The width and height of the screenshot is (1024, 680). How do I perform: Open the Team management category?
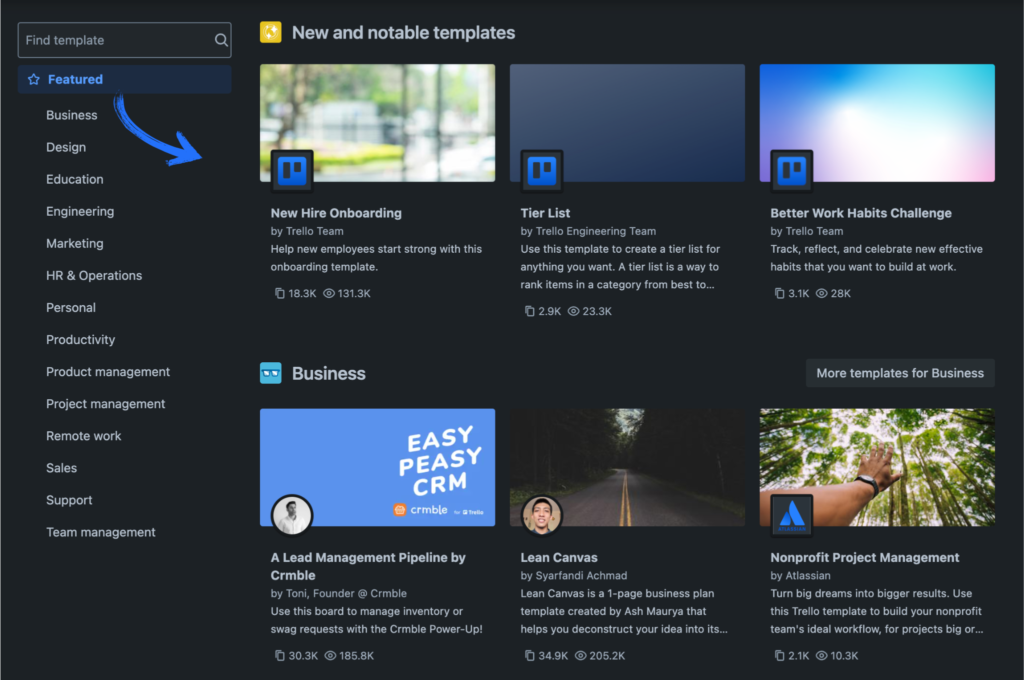(x=101, y=531)
